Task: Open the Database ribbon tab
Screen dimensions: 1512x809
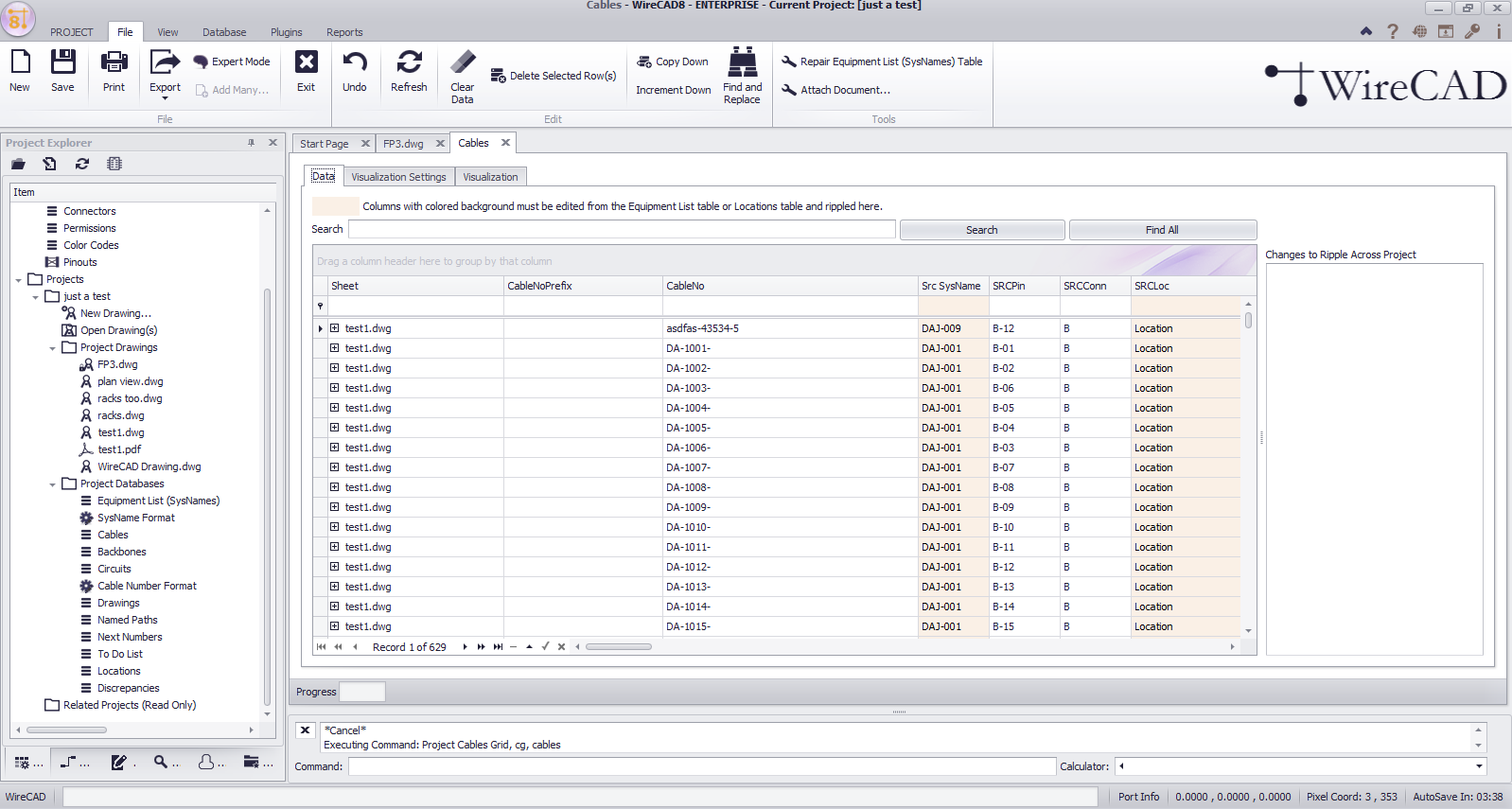Action: coord(224,32)
